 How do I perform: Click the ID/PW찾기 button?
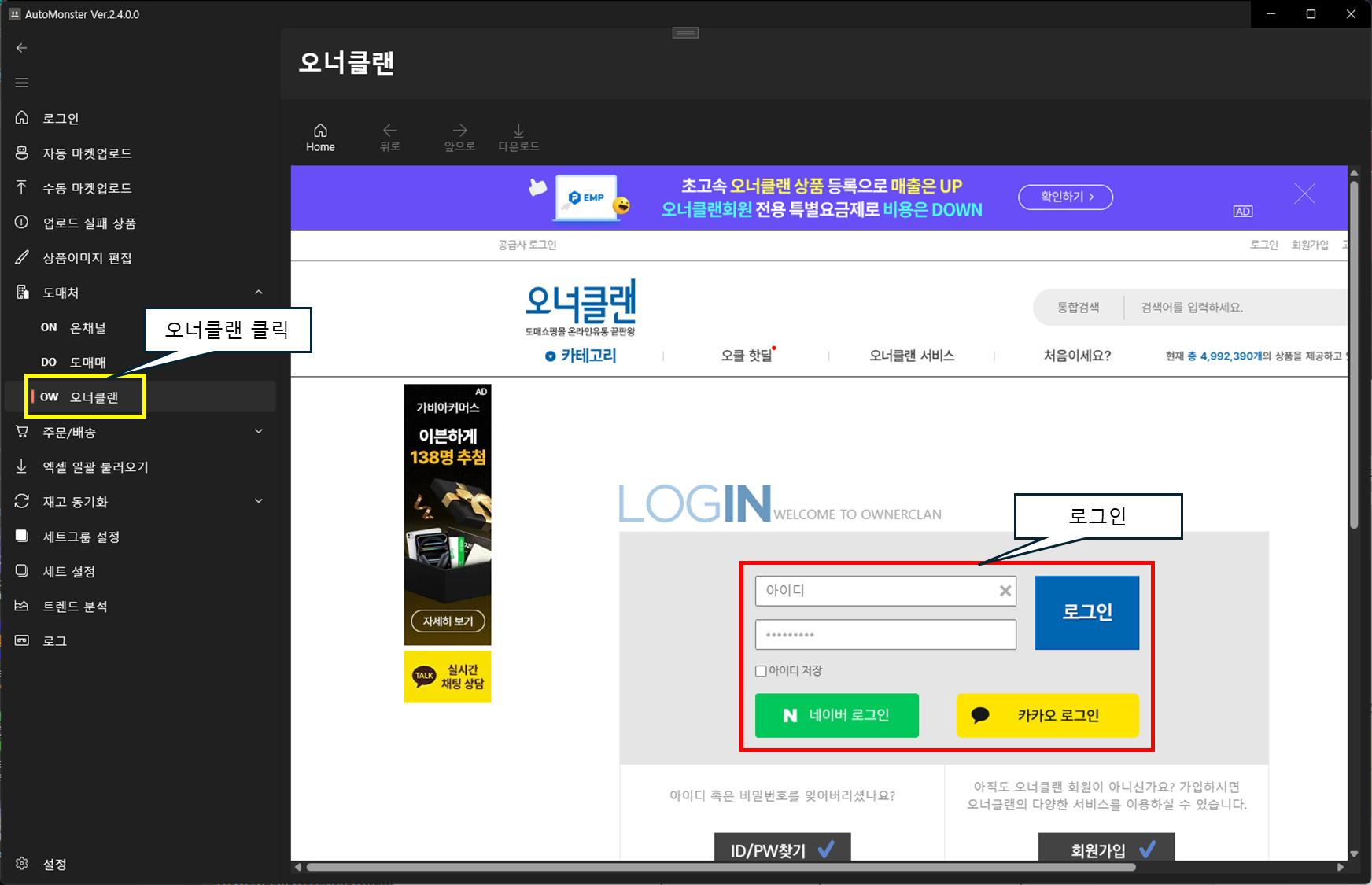point(783,848)
